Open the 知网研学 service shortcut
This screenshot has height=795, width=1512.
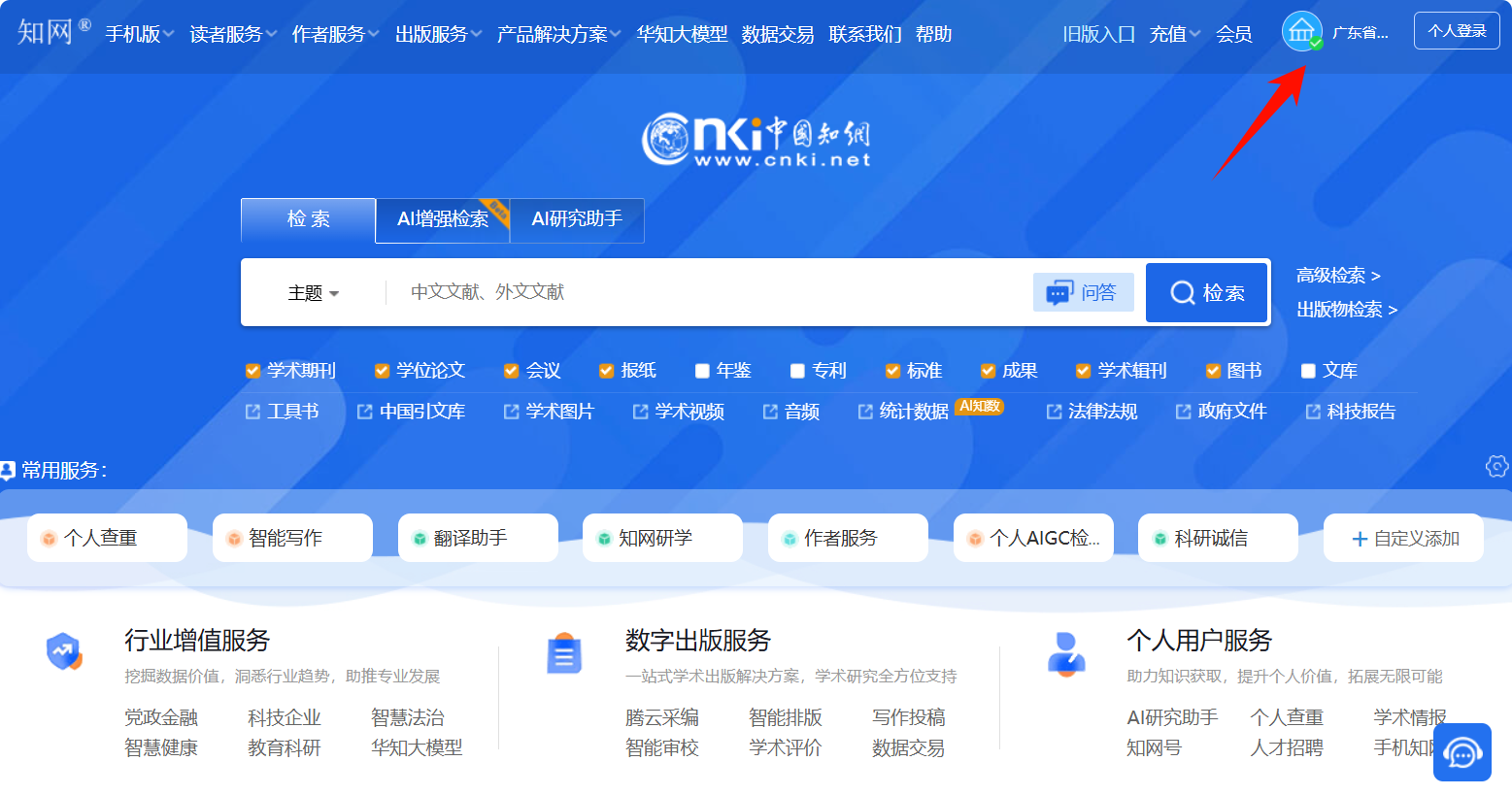click(x=662, y=538)
